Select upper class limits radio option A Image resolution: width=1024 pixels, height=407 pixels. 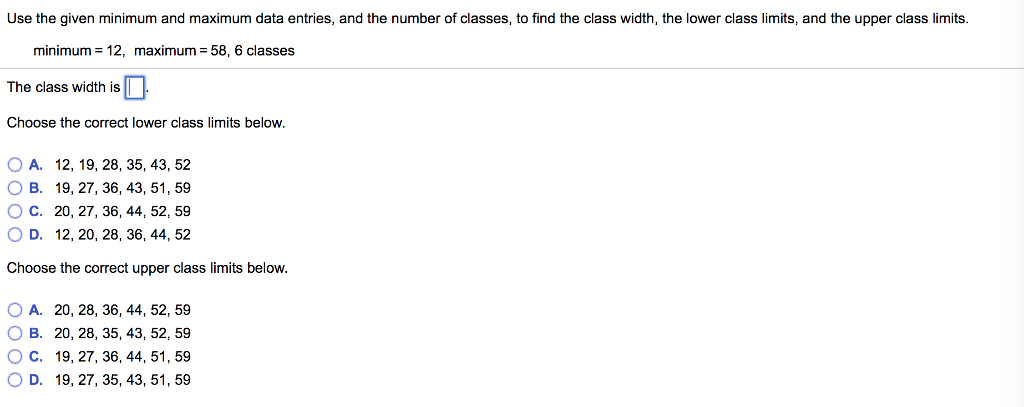[16, 310]
